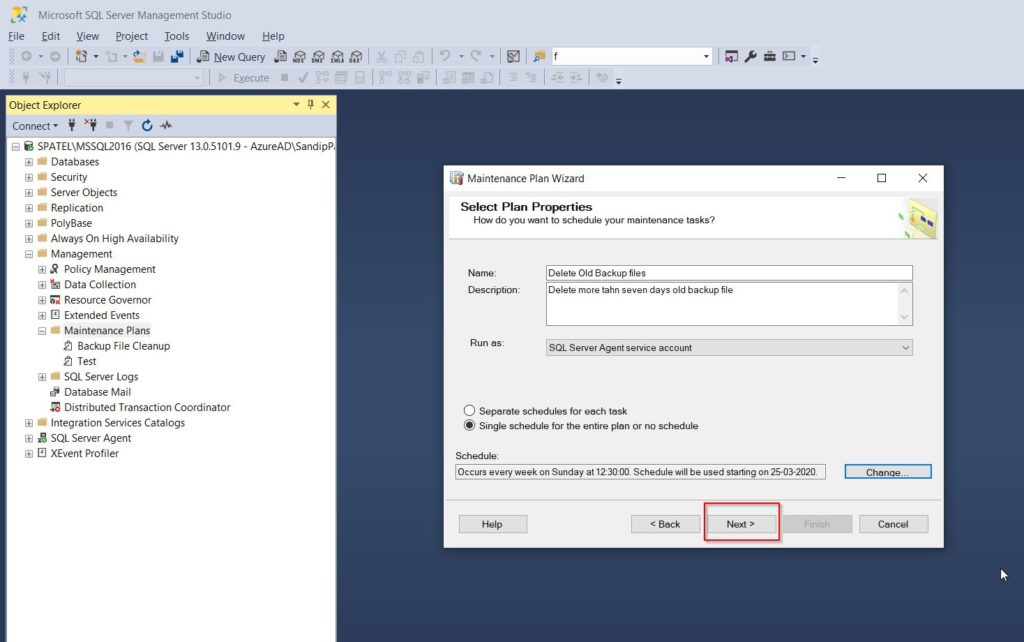Select Distributed Transaction Coordinator

coord(147,408)
